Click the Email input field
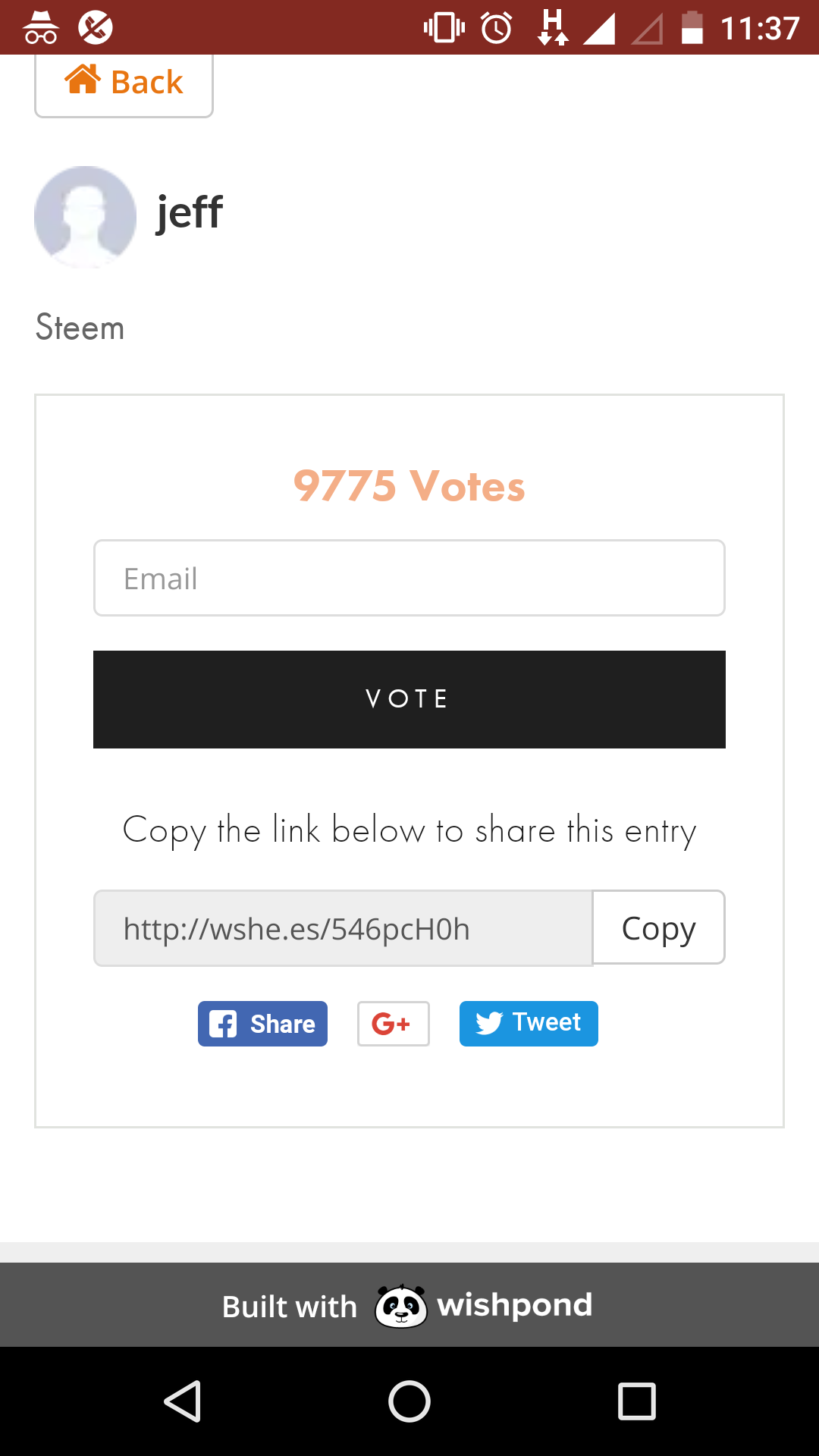 tap(409, 578)
